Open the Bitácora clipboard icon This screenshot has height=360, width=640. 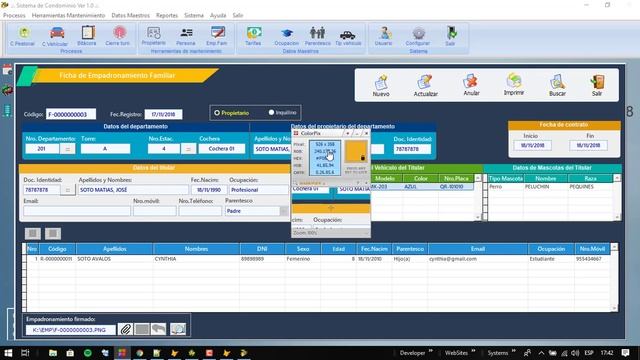pos(87,36)
